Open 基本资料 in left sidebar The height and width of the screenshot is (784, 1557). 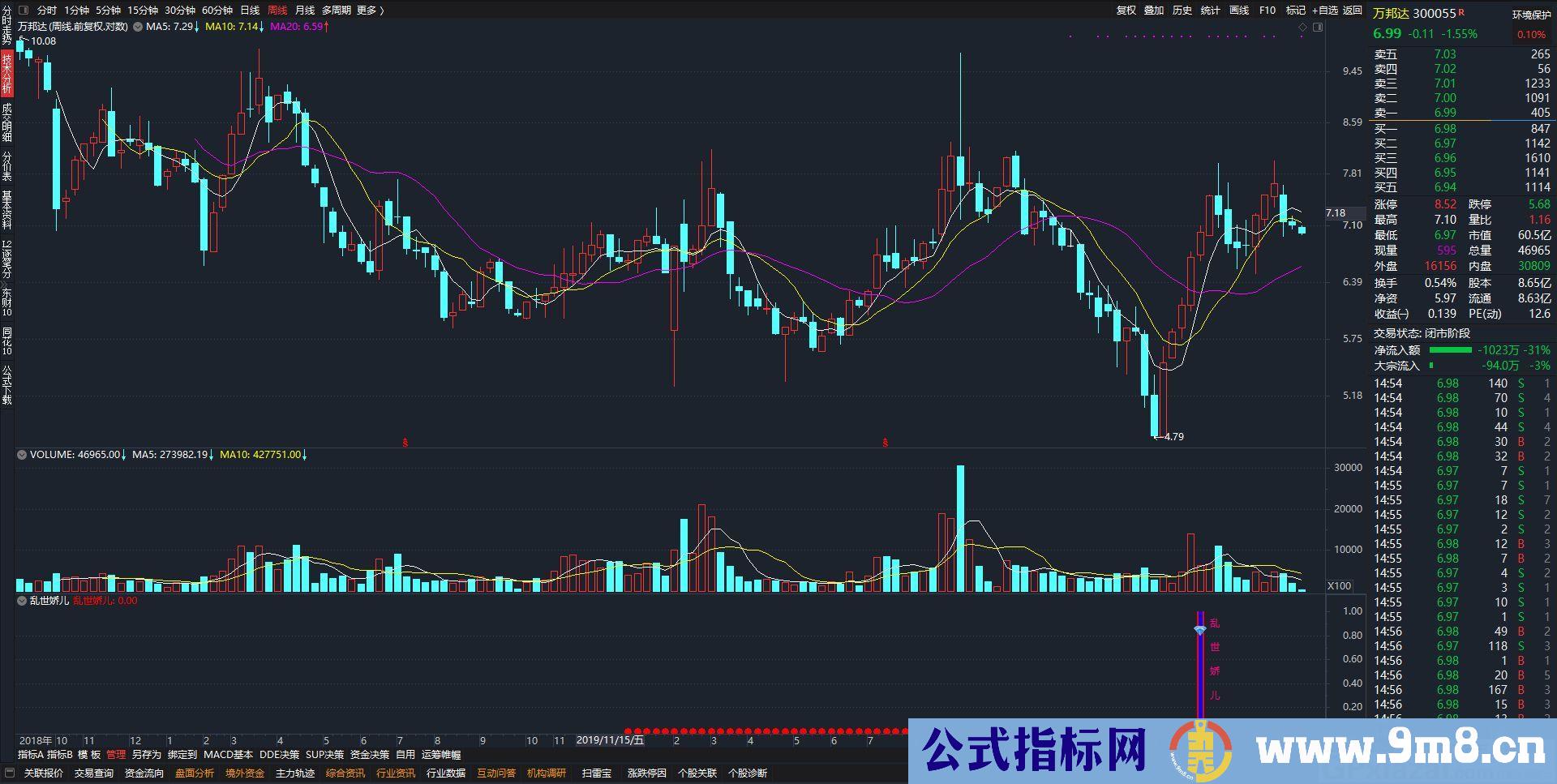click(x=6, y=211)
